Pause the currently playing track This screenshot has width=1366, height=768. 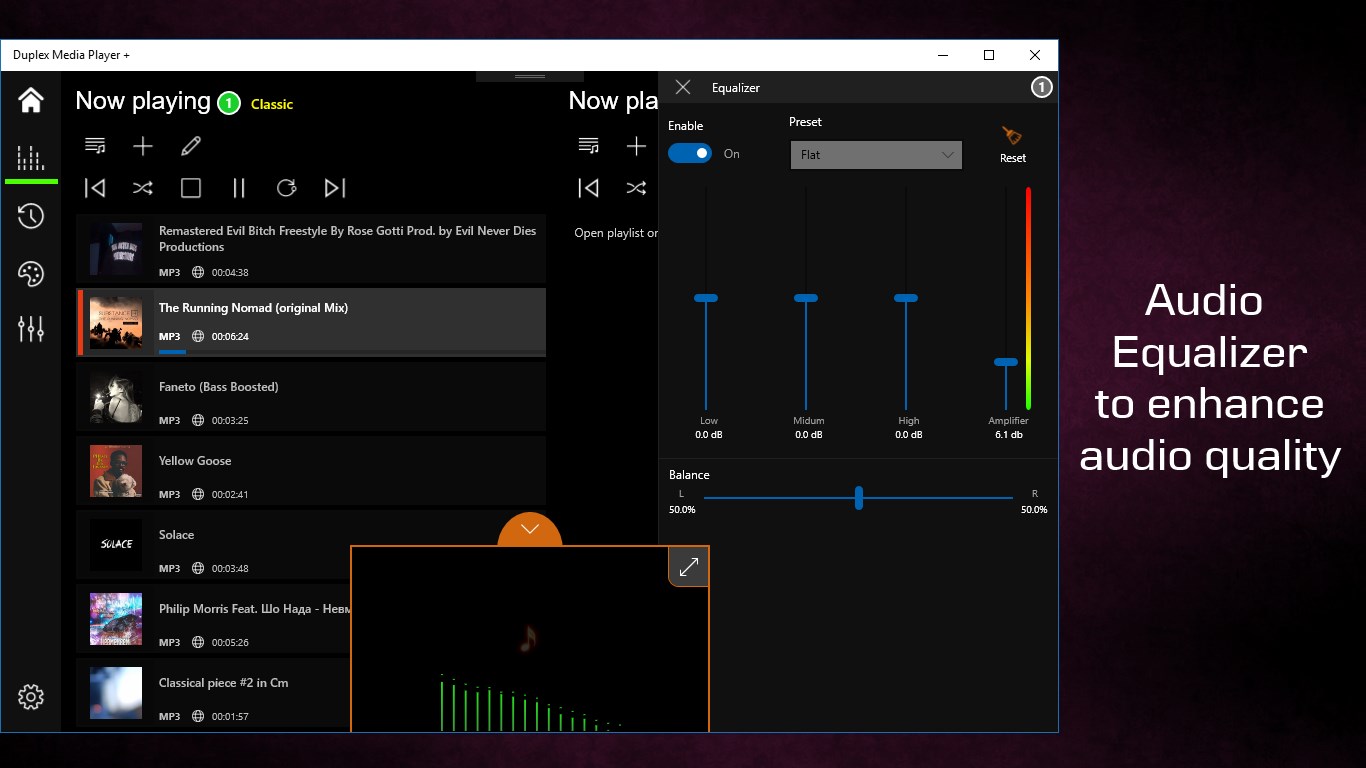(239, 188)
